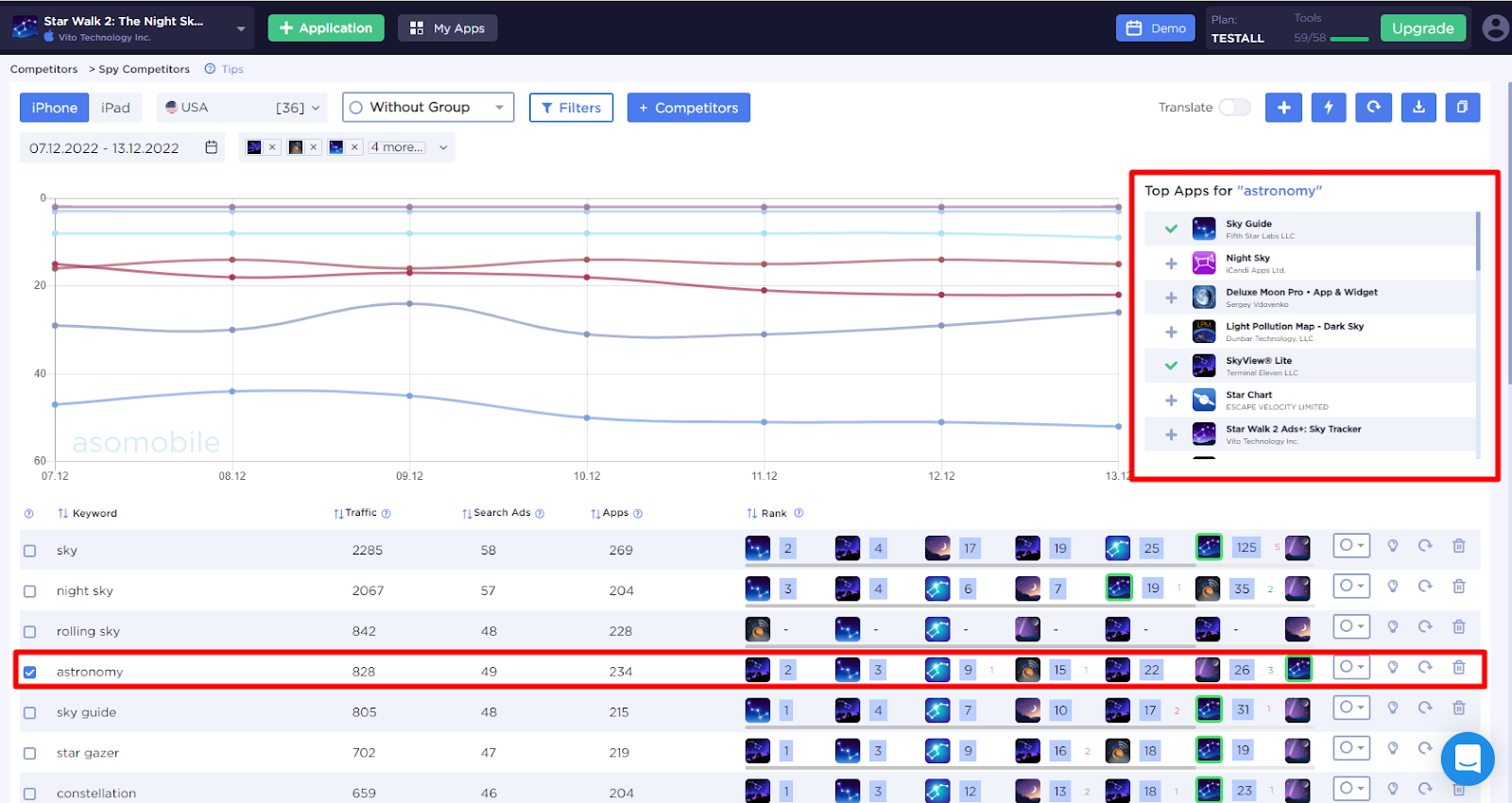Screen dimensions: 1512x803
Task: Open My Apps
Action: [x=448, y=28]
